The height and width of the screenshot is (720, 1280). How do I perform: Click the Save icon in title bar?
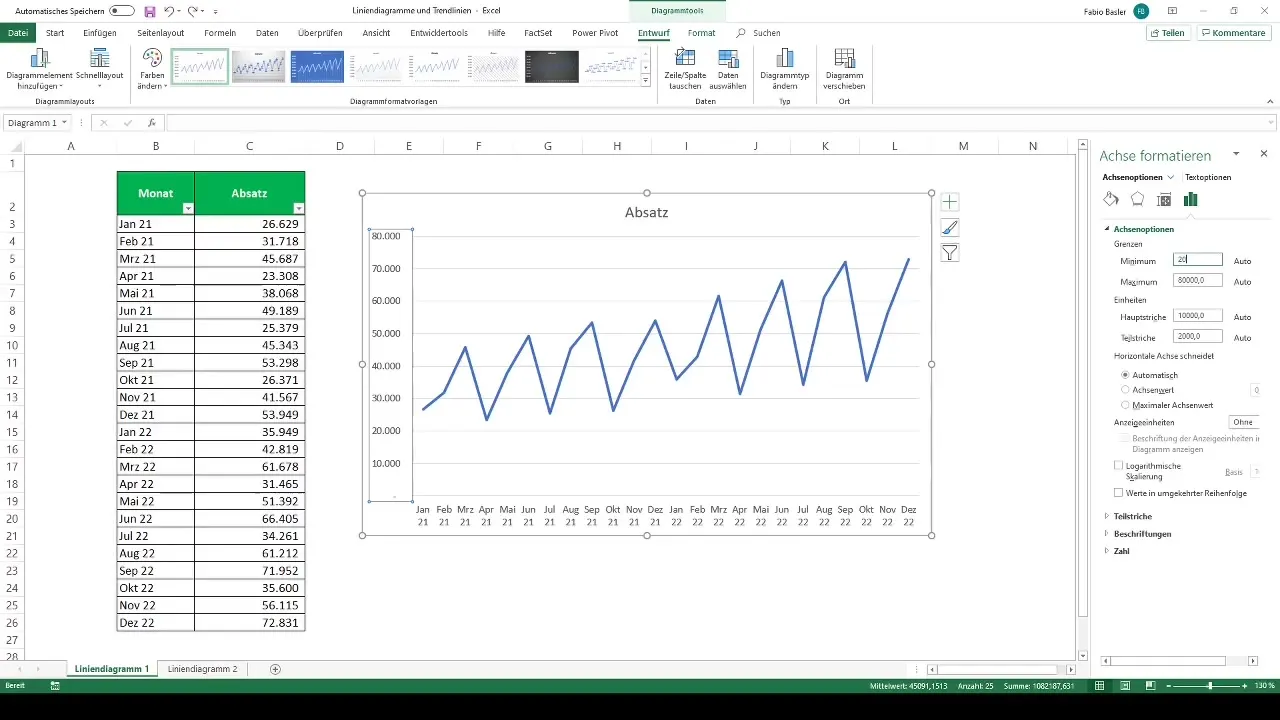tap(149, 11)
